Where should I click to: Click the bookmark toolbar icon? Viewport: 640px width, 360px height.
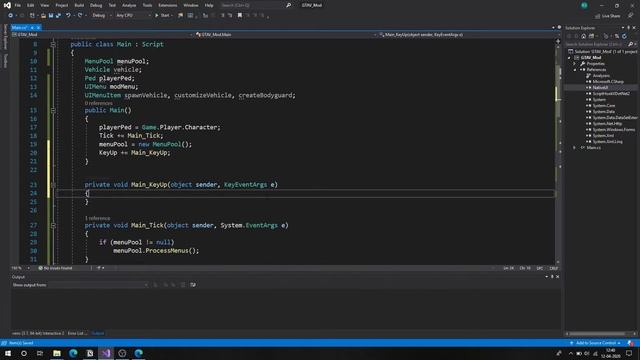point(240,16)
